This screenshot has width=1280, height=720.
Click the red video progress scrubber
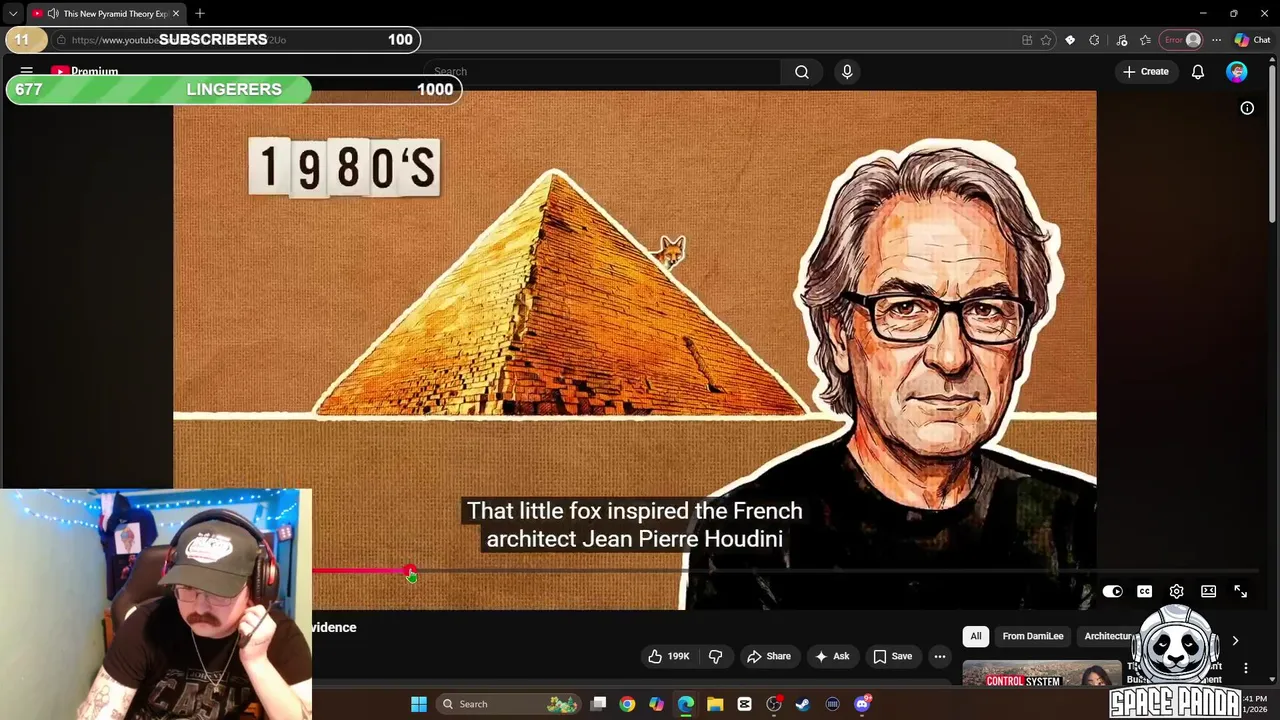410,572
